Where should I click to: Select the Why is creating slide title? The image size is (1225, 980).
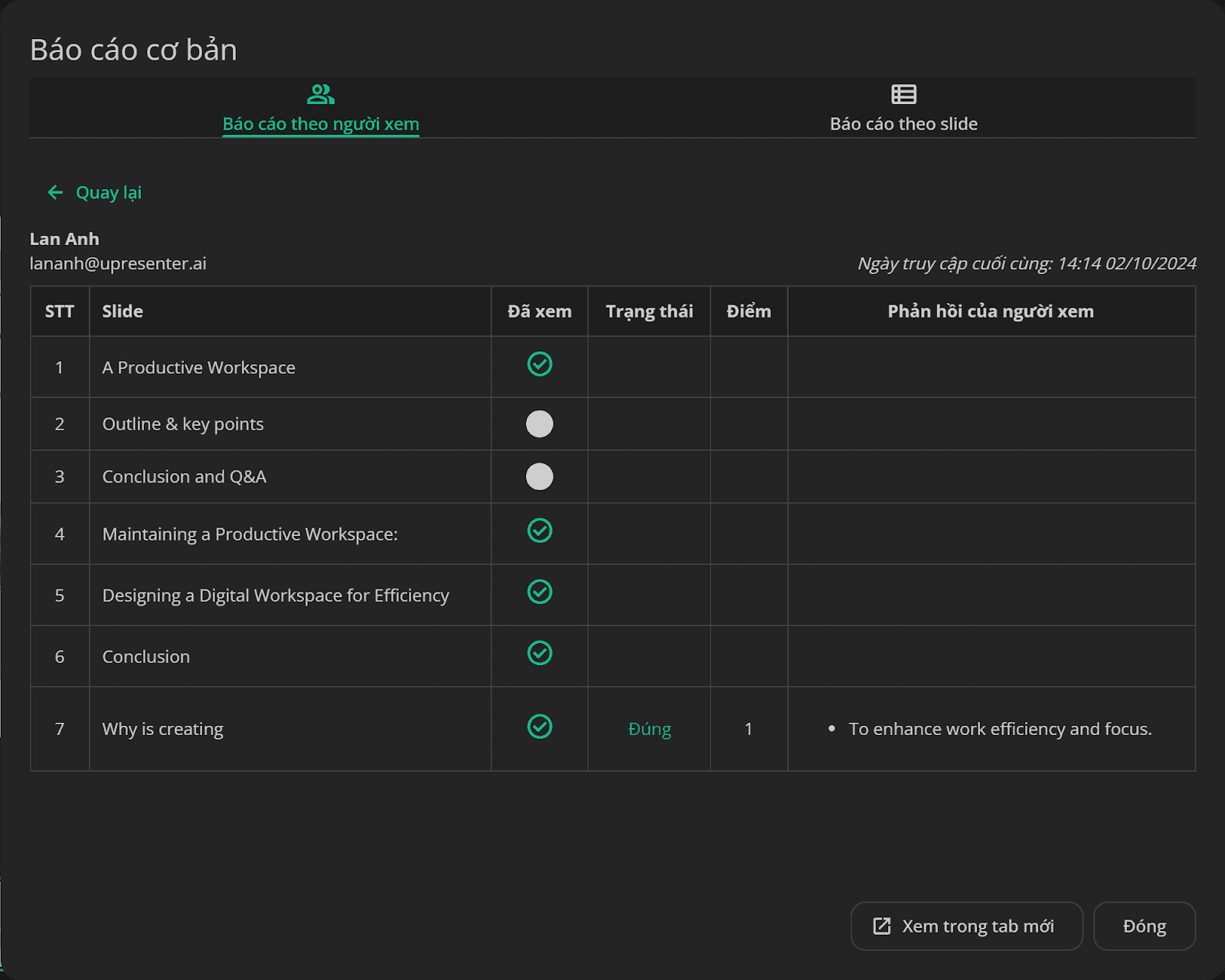pyautogui.click(x=163, y=729)
